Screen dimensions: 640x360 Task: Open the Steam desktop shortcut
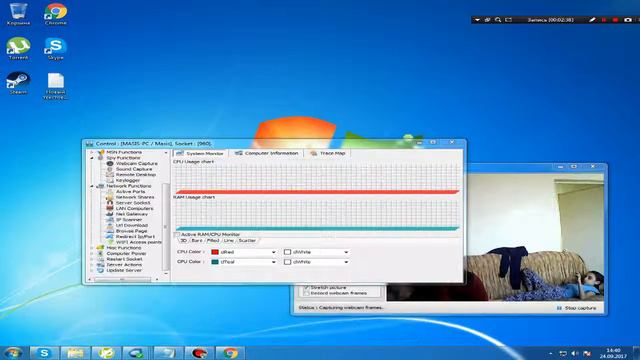pyautogui.click(x=18, y=83)
